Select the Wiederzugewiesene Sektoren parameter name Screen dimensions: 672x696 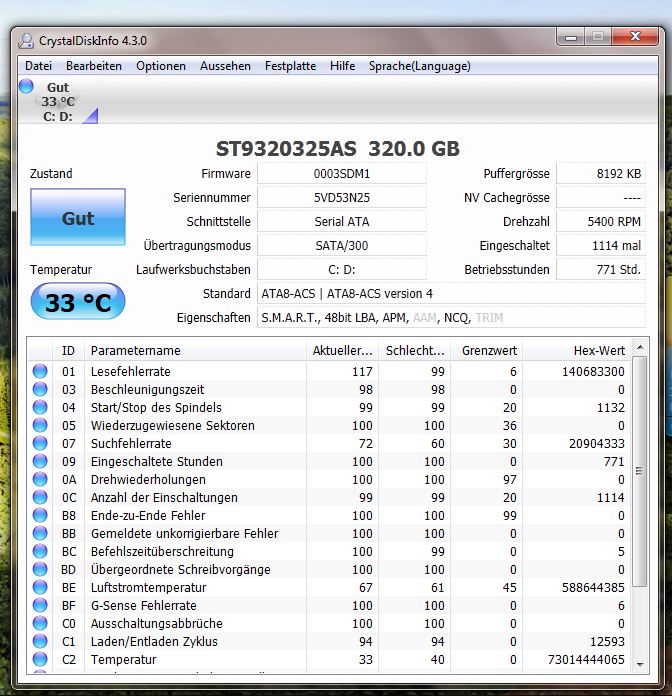173,426
